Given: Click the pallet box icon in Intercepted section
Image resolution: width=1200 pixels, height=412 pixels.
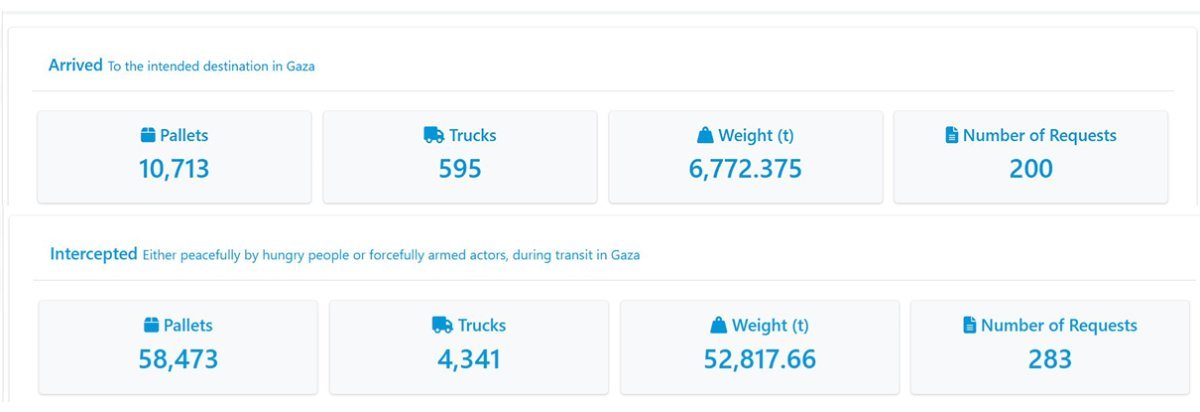Looking at the screenshot, I should (152, 325).
